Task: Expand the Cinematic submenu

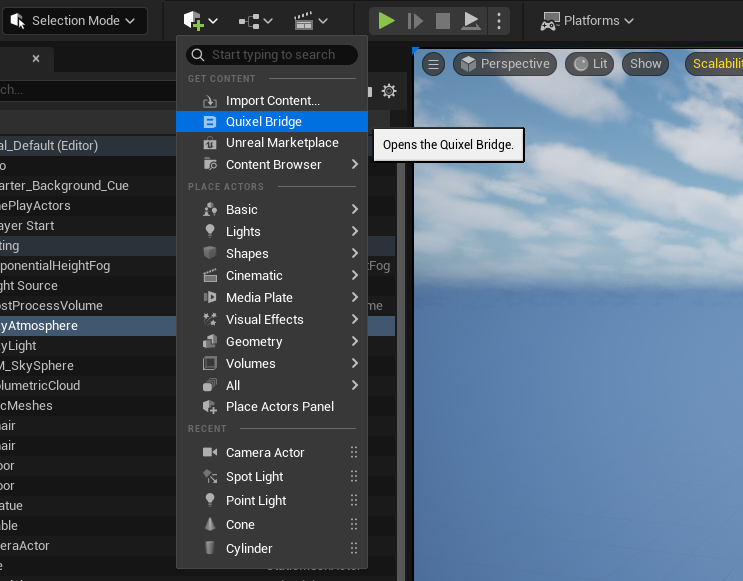Action: [x=272, y=275]
